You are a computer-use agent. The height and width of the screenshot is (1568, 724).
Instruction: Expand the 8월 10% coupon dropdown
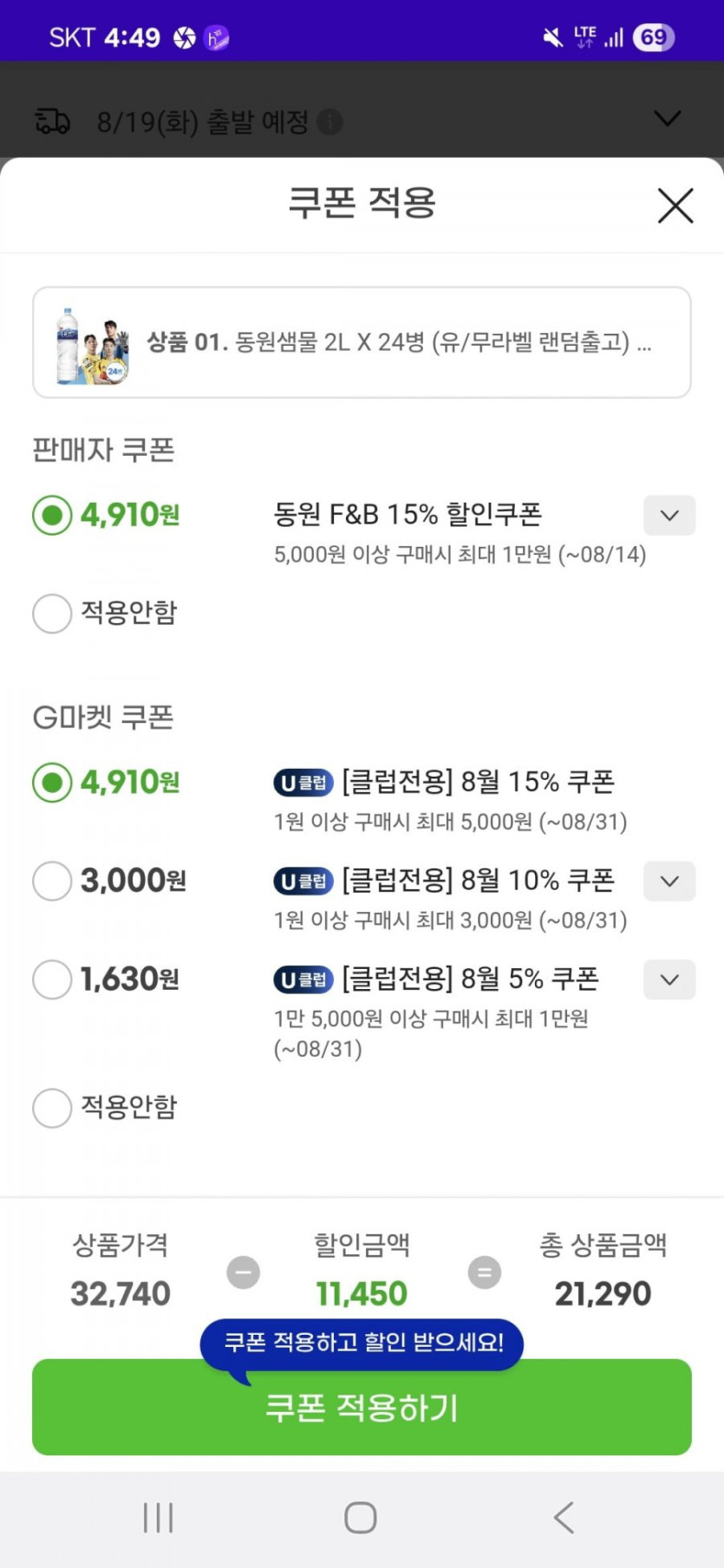(669, 882)
